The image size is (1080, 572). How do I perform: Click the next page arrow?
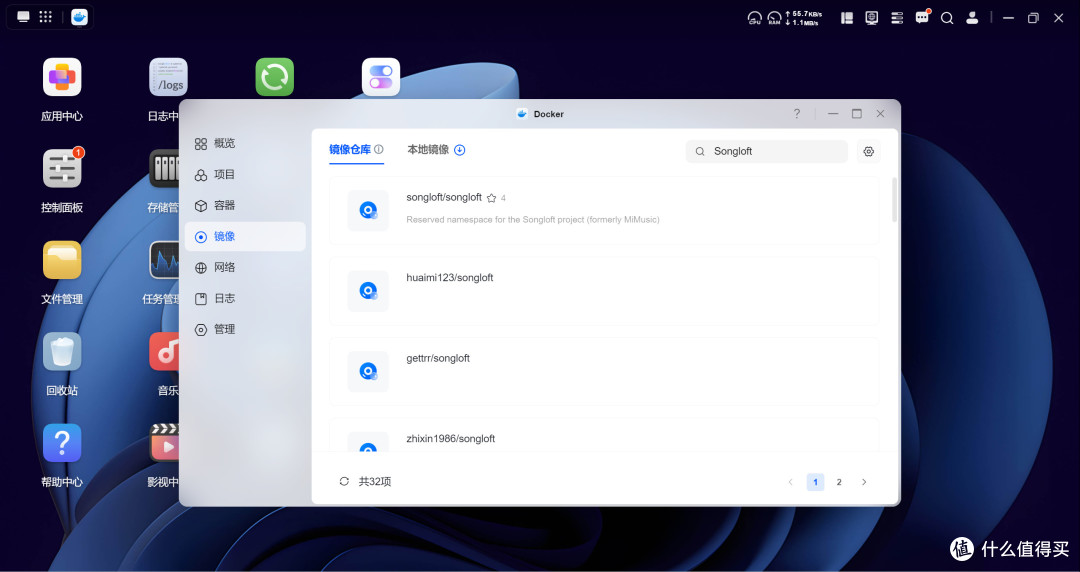(864, 482)
